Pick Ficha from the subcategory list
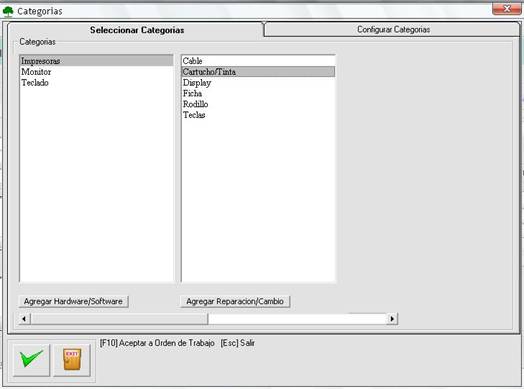 (x=258, y=93)
